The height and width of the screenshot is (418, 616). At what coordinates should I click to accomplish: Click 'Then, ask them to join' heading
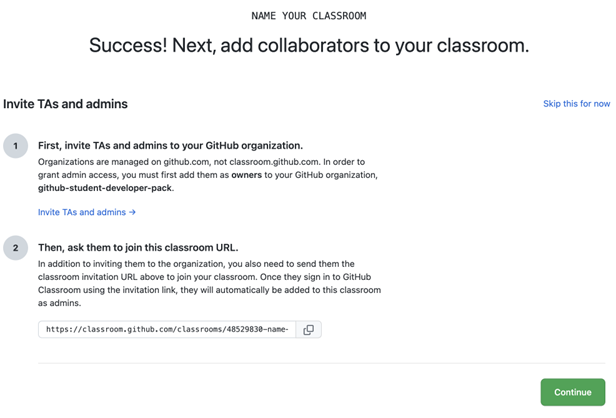(x=138, y=247)
